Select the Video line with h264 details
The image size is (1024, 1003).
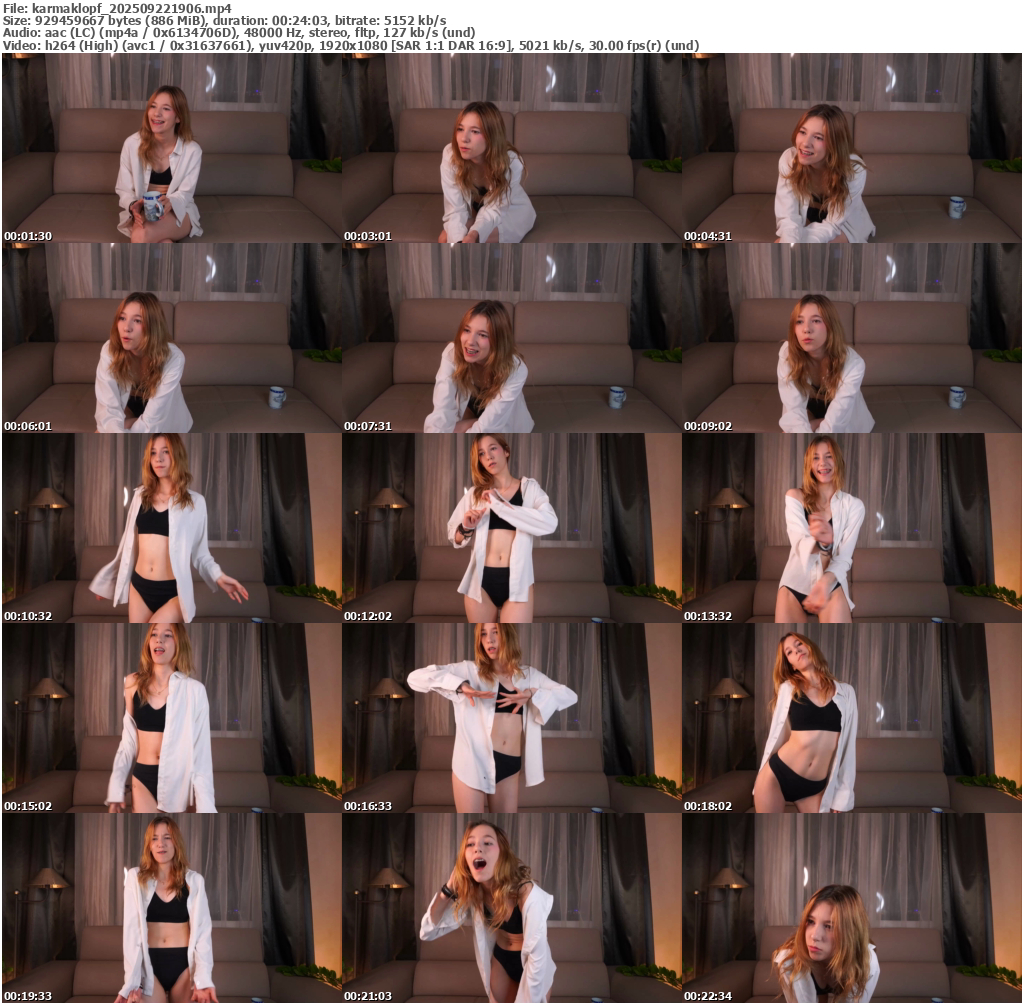tap(351, 46)
